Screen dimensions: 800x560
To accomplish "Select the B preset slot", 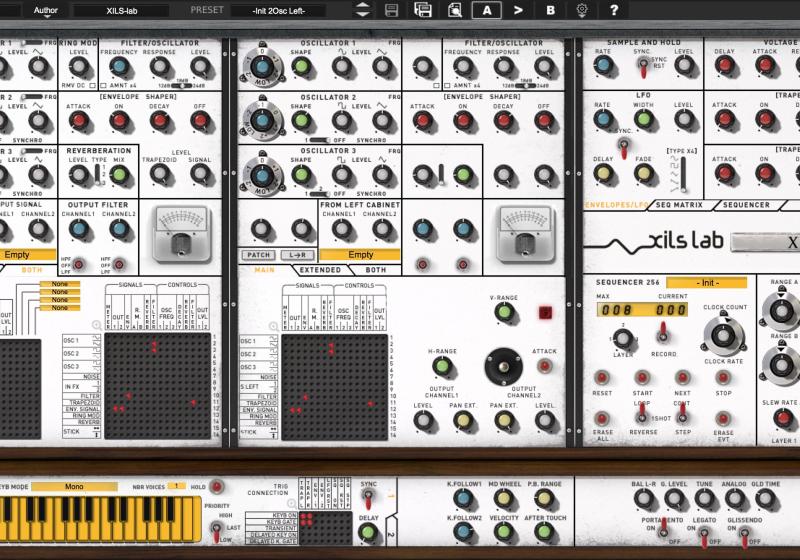I will (550, 10).
